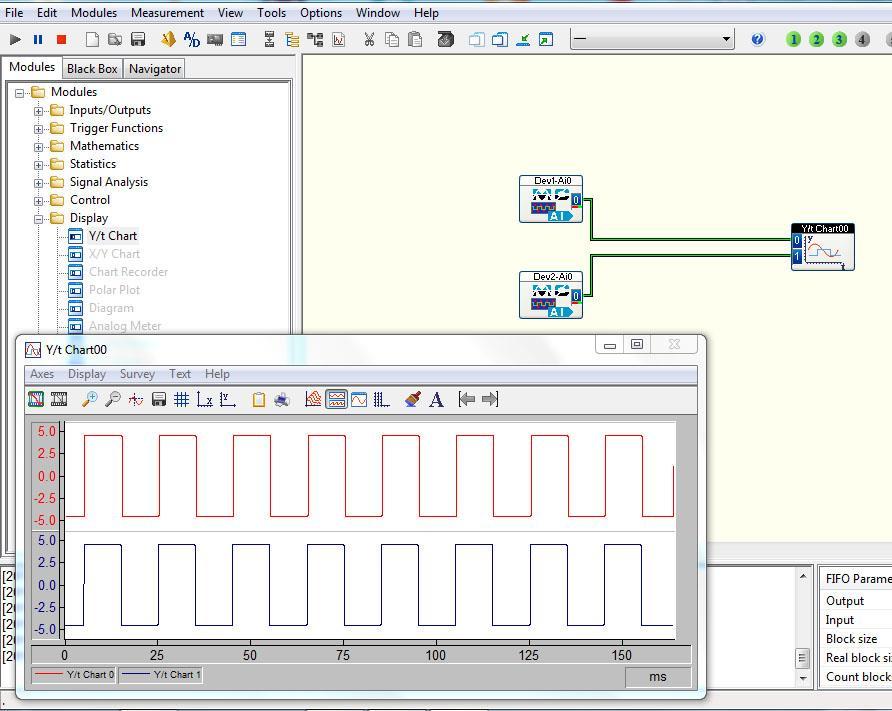Stop the measurement with the red square
This screenshot has width=892, height=711.
coord(61,39)
